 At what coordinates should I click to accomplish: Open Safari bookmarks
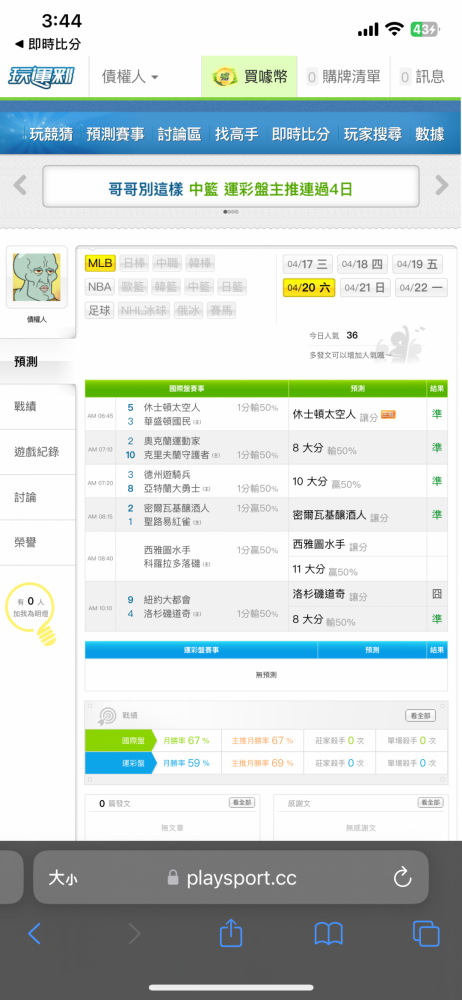(x=329, y=934)
